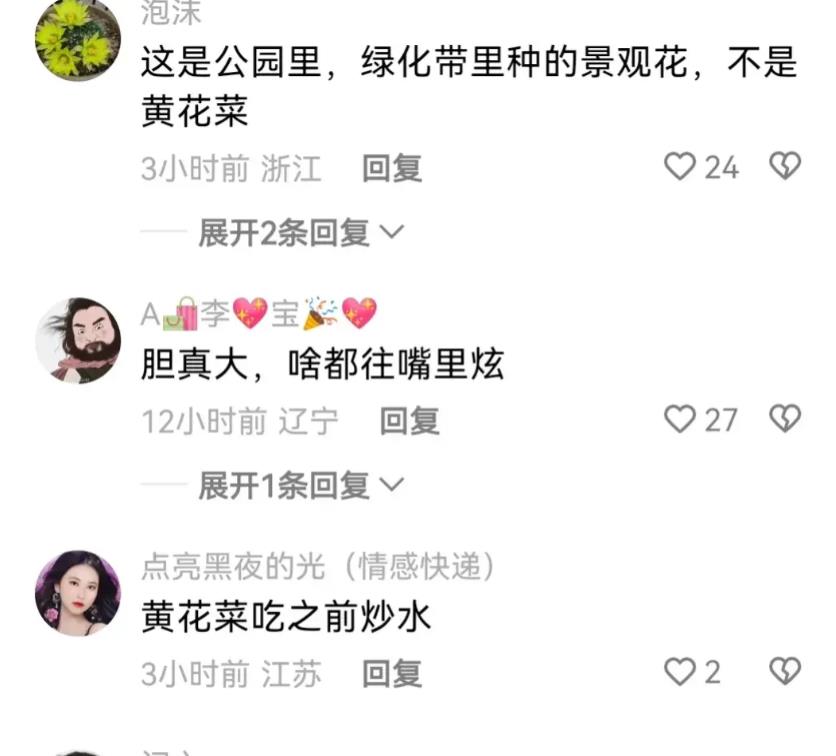Like the comment about park landscape flowers
Screen dimensions: 836x756
(680, 166)
